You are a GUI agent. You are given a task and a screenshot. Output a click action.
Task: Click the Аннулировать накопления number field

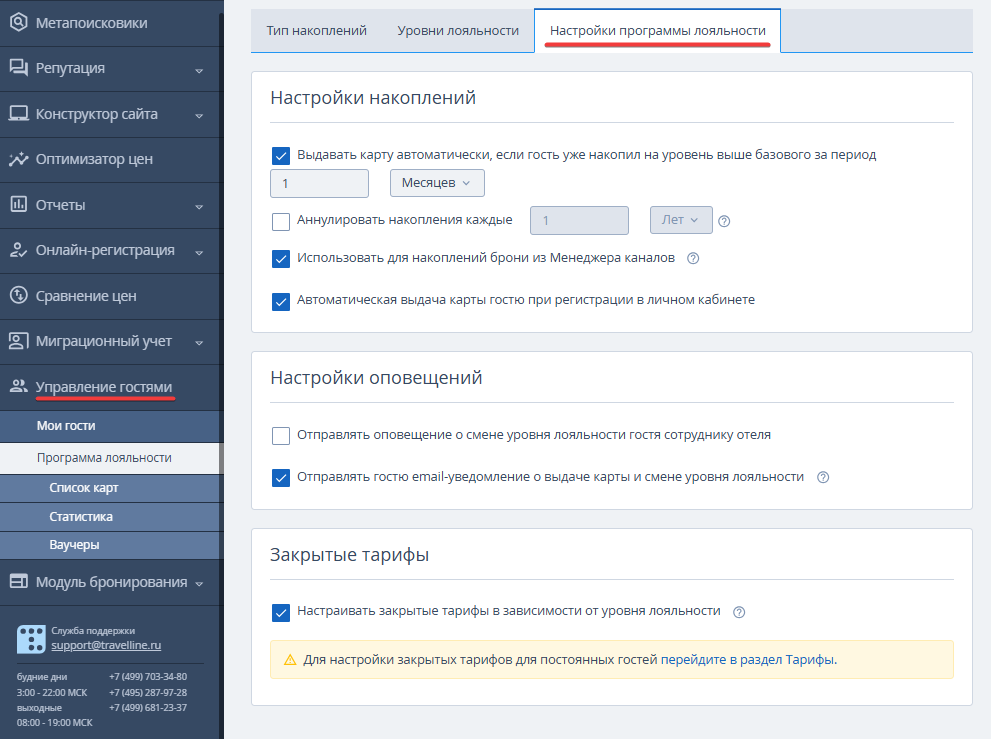pyautogui.click(x=579, y=221)
